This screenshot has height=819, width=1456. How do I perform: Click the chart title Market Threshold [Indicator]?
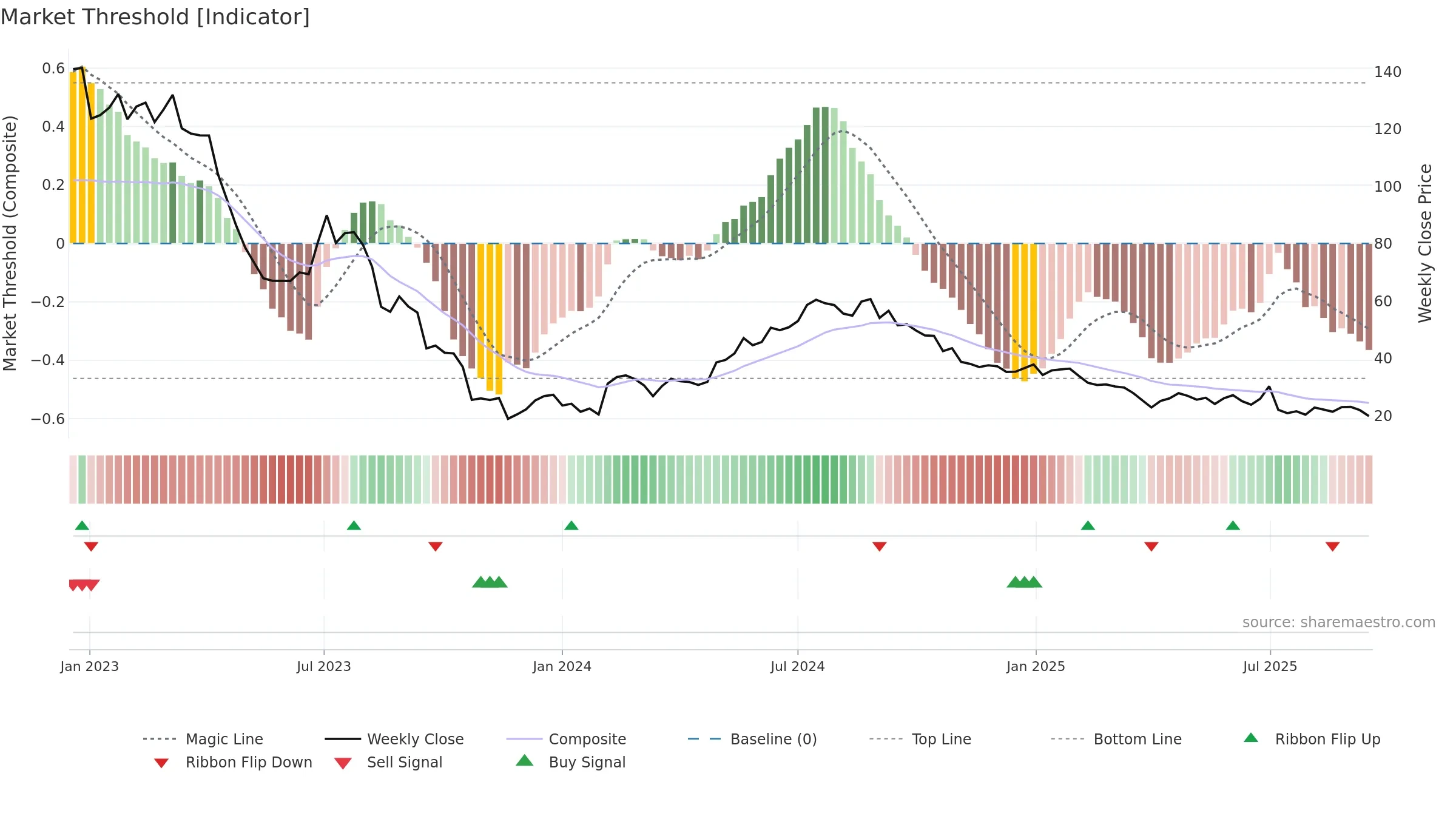155,17
